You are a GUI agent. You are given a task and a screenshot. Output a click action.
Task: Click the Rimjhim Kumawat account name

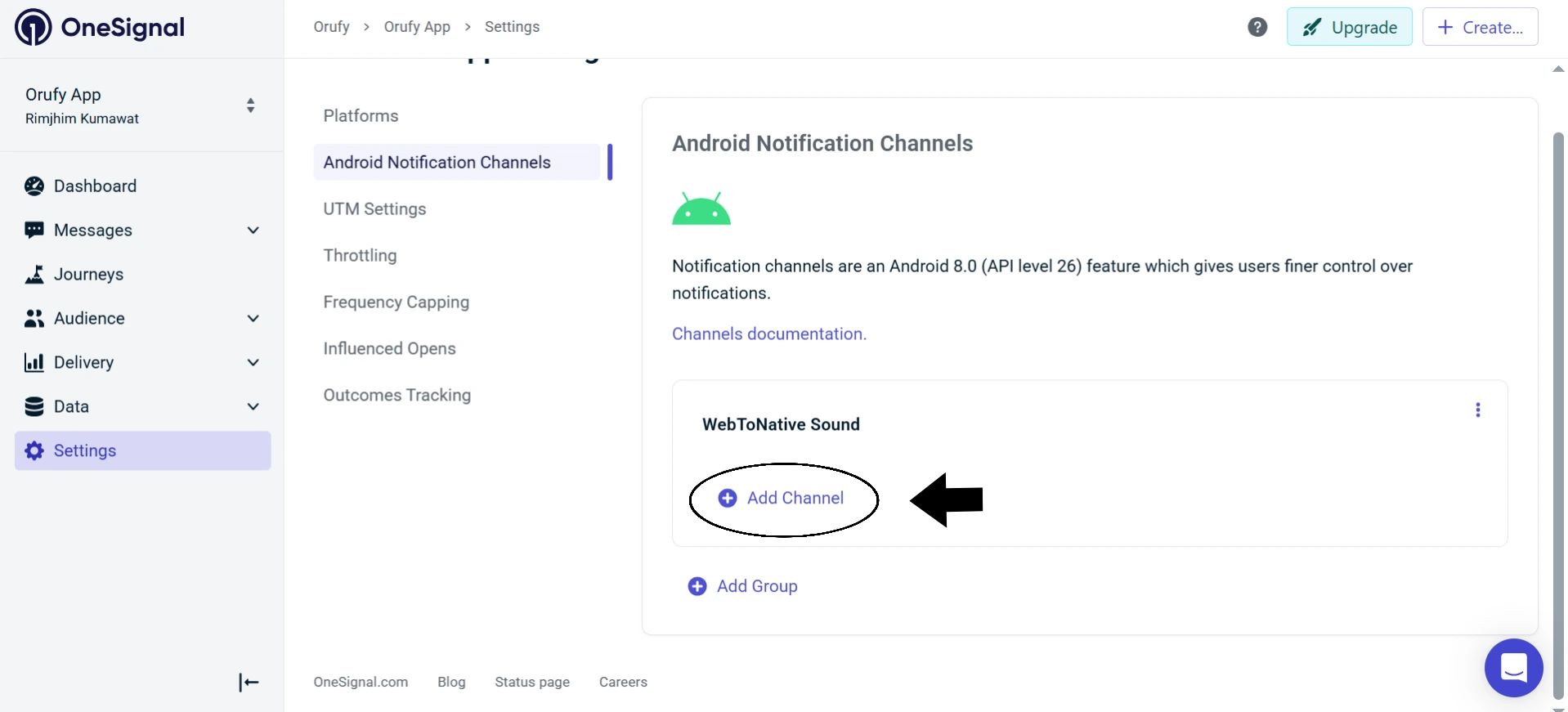pyautogui.click(x=82, y=119)
